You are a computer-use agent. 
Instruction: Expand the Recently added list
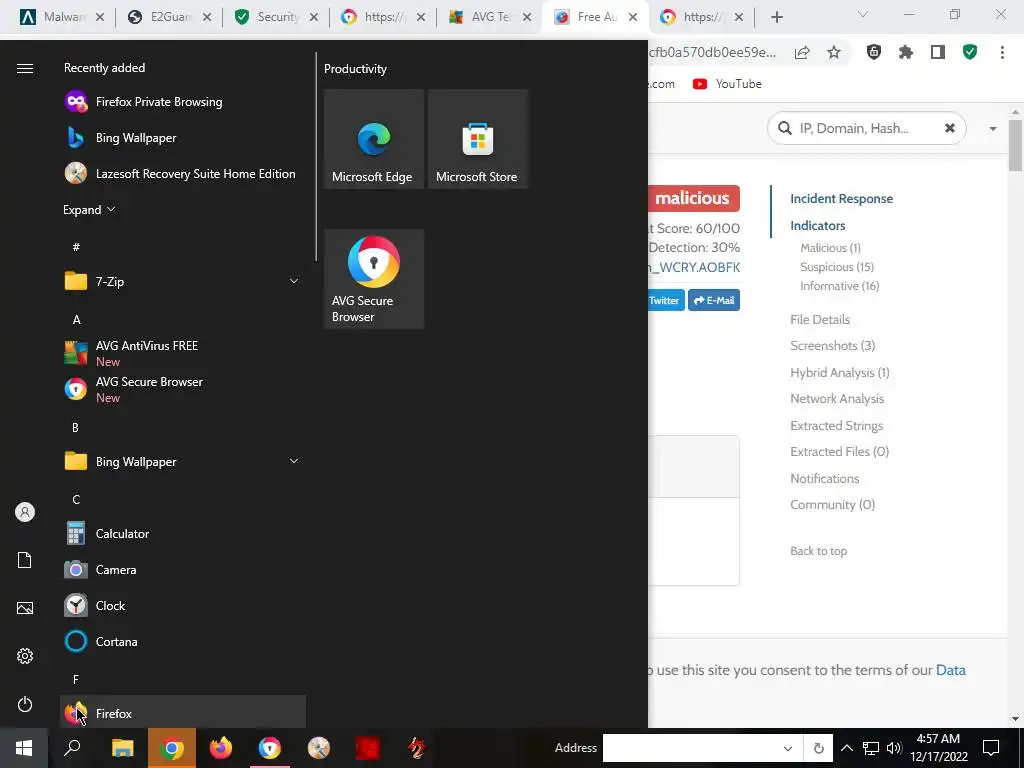click(x=89, y=210)
